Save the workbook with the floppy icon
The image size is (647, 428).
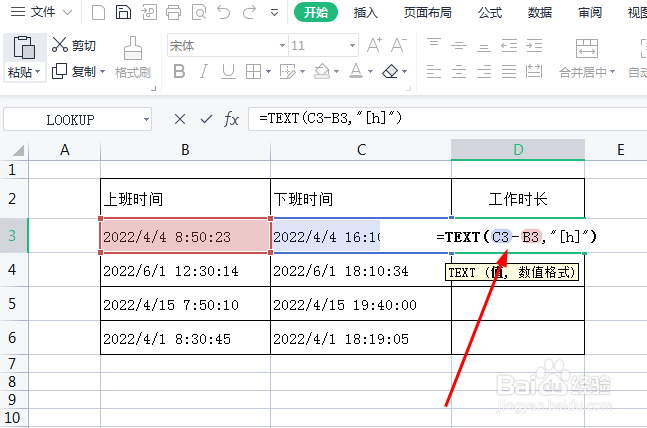point(123,12)
